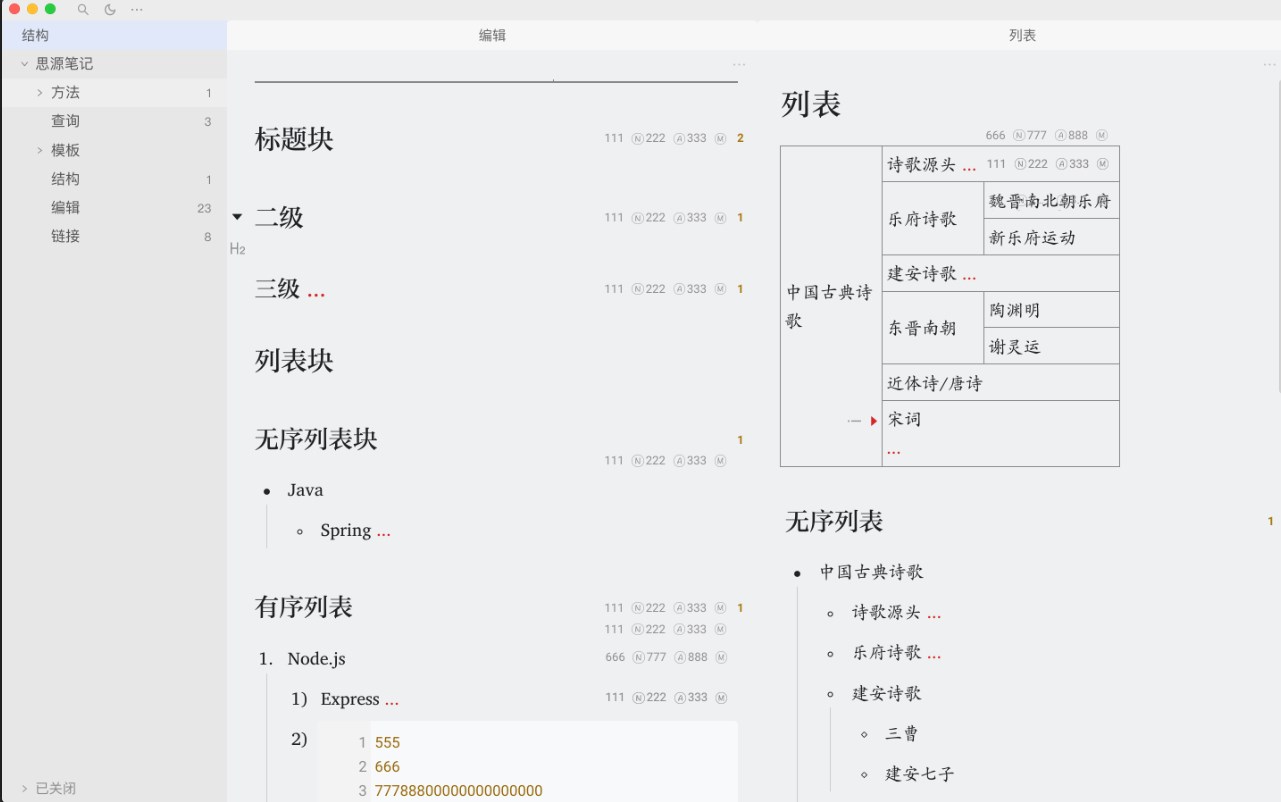Toggle dark mode with the moon icon
This screenshot has height=802, width=1281.
[110, 10]
